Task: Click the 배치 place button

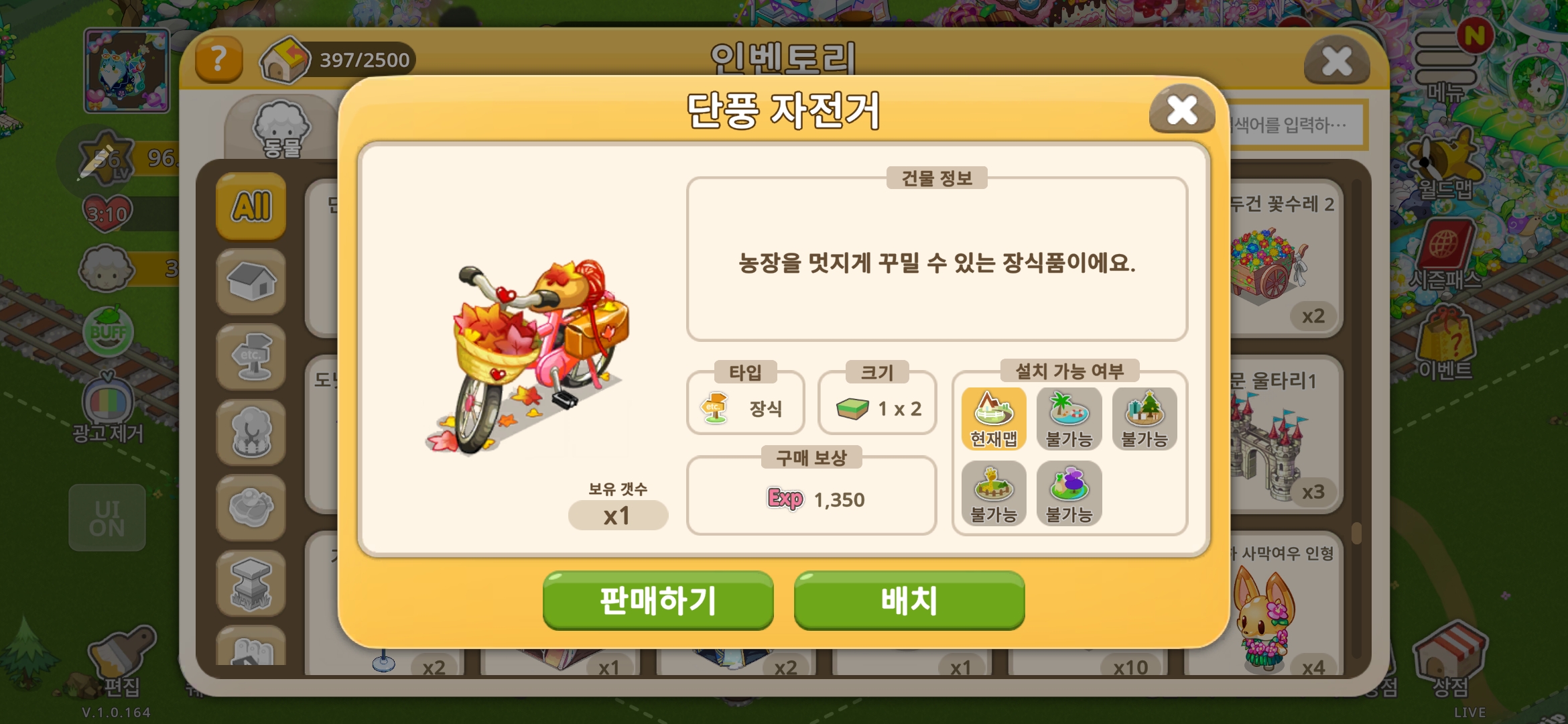Action: tap(909, 601)
